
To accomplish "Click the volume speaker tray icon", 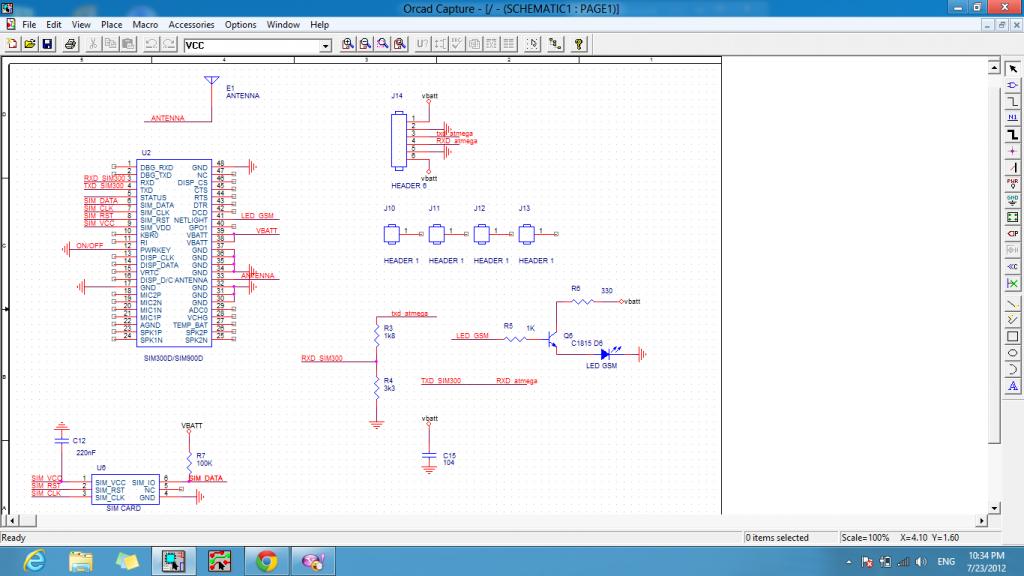I will [921, 562].
